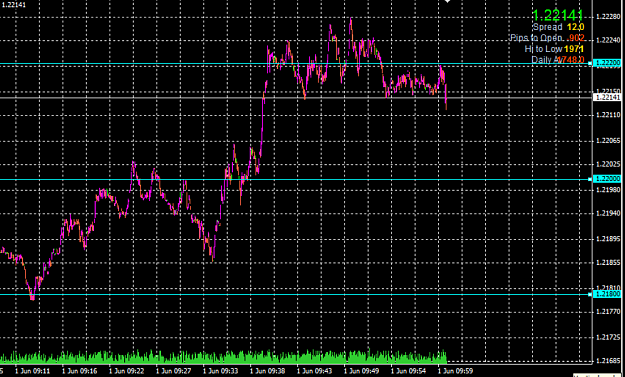
Task: Click the '1 Jun 09:38' time axis label
Action: [x=268, y=371]
